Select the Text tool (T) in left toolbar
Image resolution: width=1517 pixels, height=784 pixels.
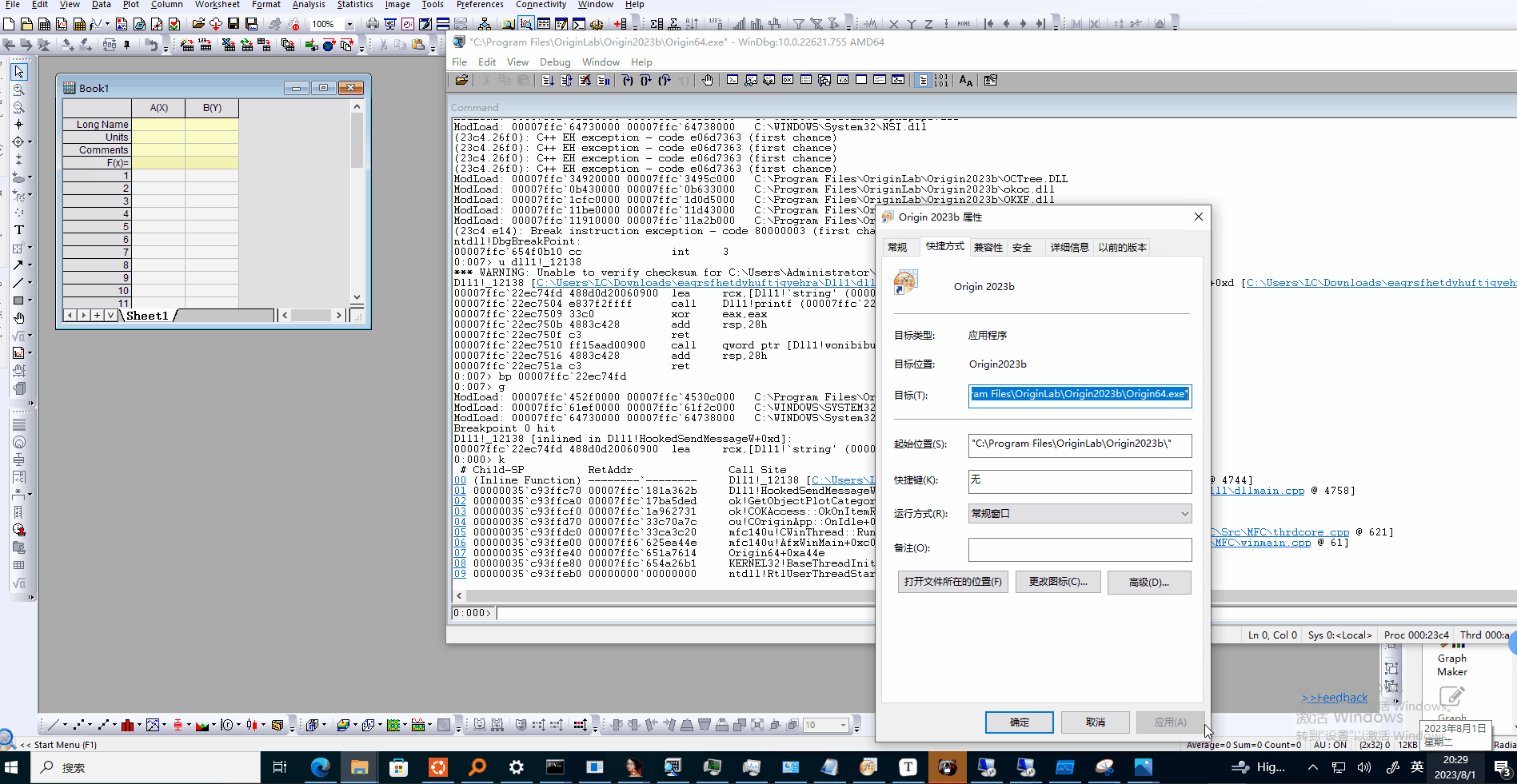point(19,230)
